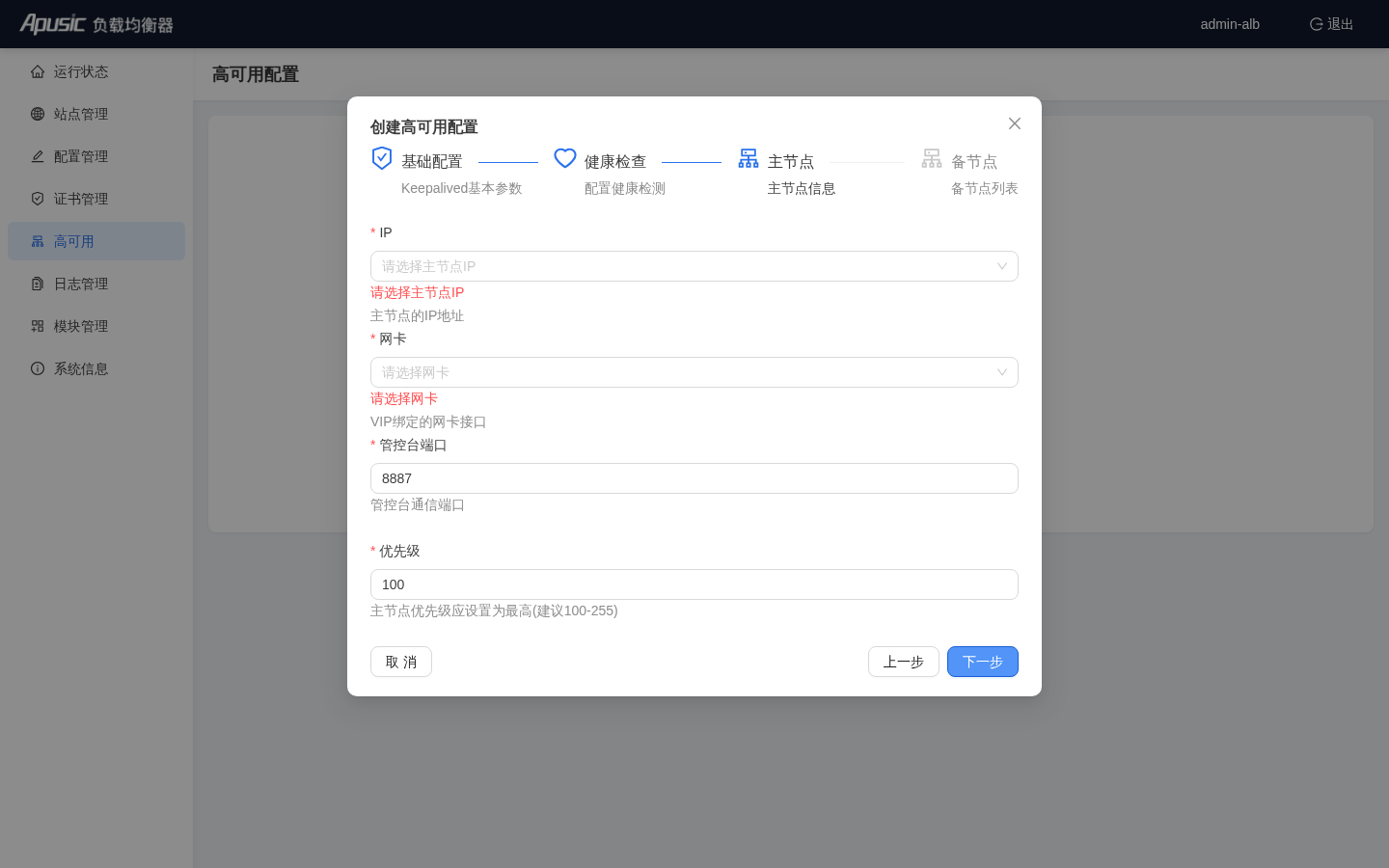Click the certificate shield icon beside 证书管理

pyautogui.click(x=38, y=199)
